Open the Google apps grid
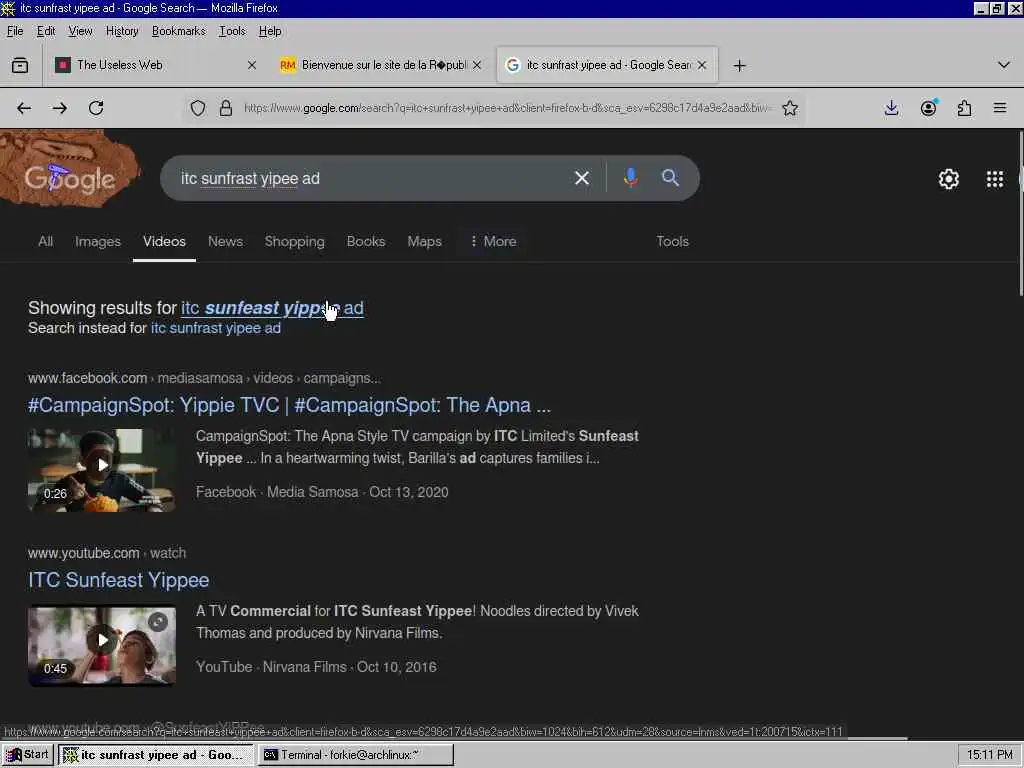 click(995, 179)
